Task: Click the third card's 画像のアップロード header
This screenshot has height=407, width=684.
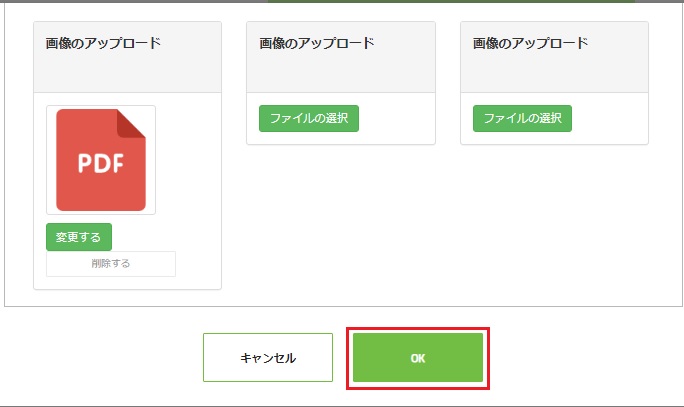Action: pos(530,43)
